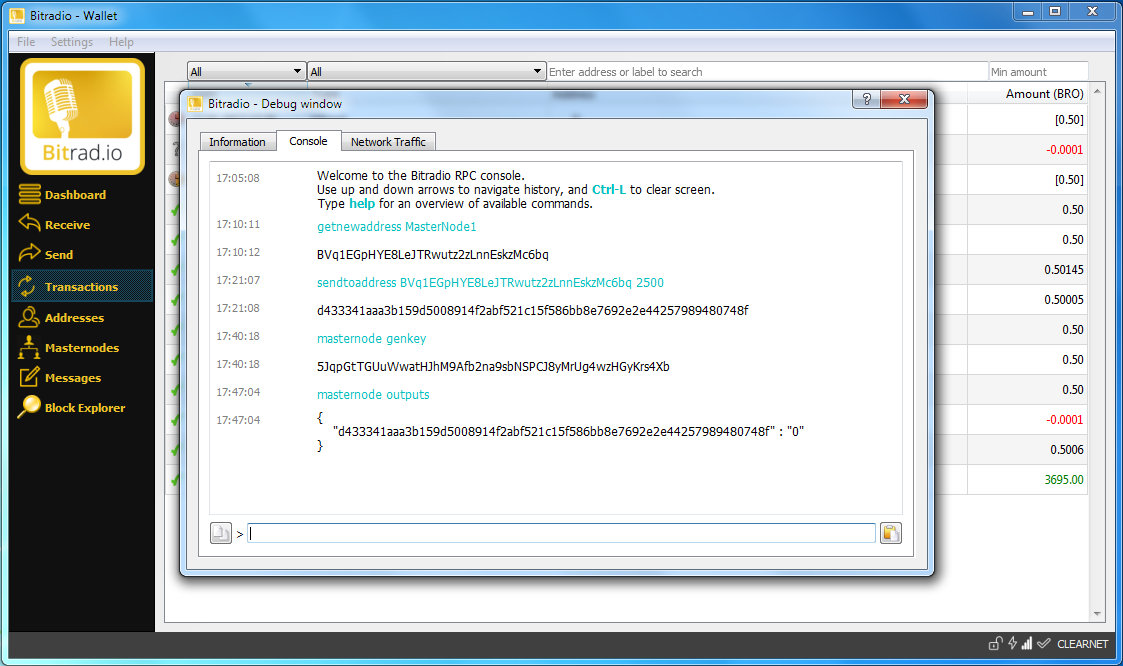
Task: Click the Bitrad.io microphone logo
Action: click(82, 116)
